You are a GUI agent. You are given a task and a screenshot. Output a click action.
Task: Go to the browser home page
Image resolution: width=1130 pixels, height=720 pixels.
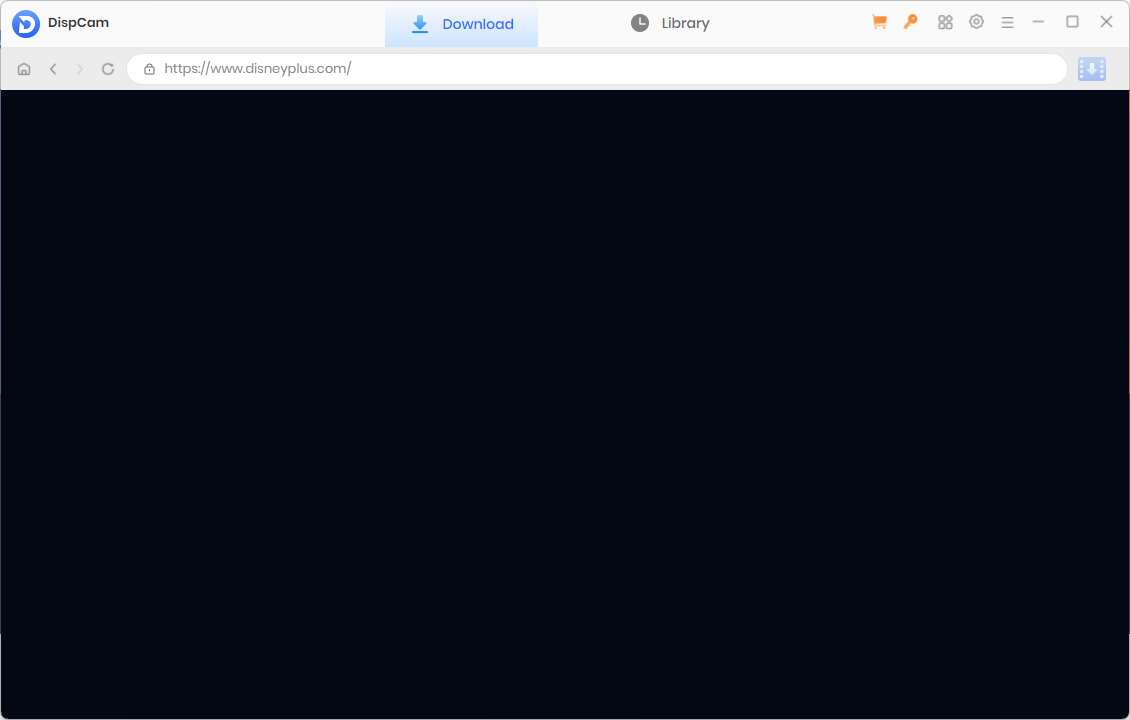click(x=24, y=69)
